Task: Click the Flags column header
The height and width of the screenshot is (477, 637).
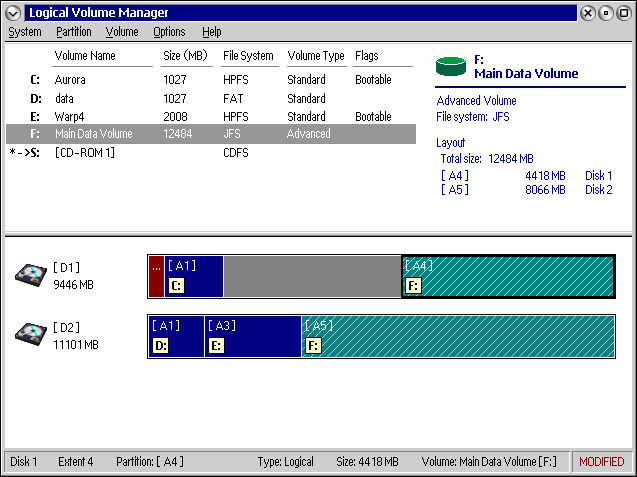Action: pos(366,56)
